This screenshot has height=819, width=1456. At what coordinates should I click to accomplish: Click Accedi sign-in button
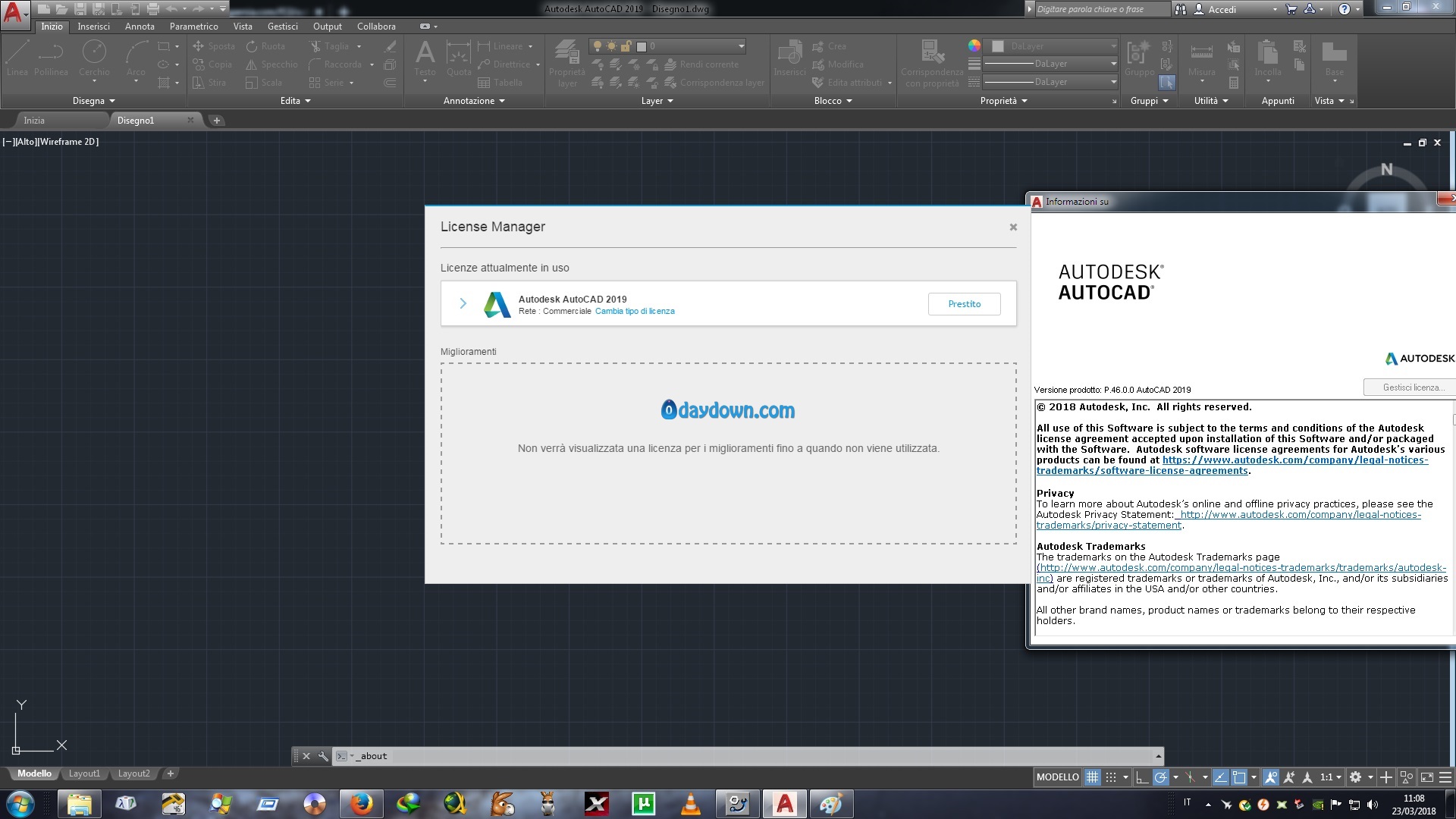tap(1221, 9)
